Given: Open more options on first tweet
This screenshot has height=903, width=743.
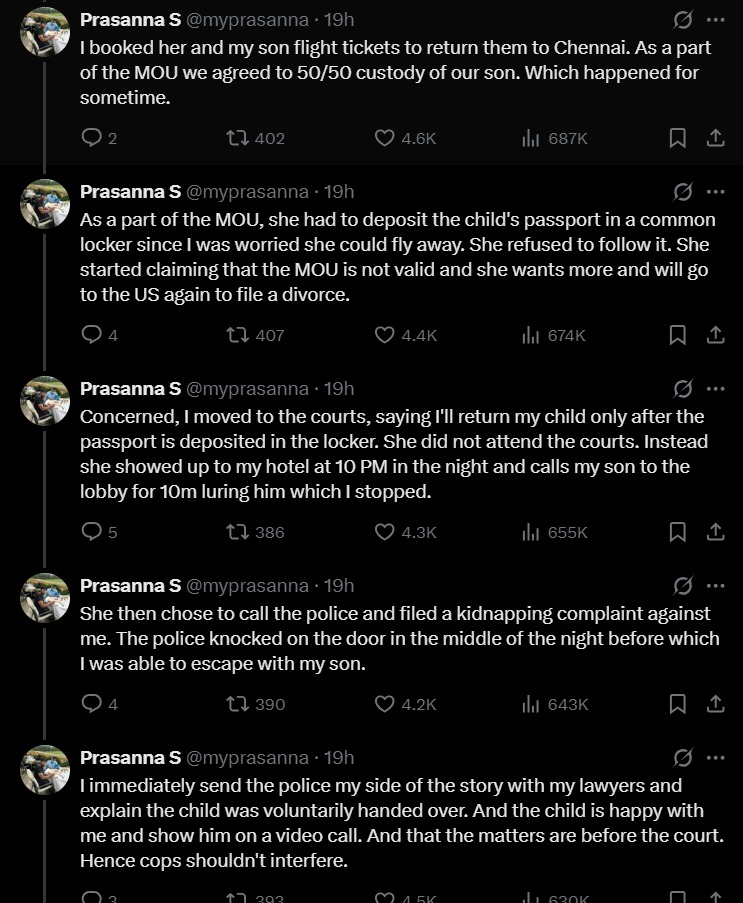Looking at the screenshot, I should tap(716, 19).
